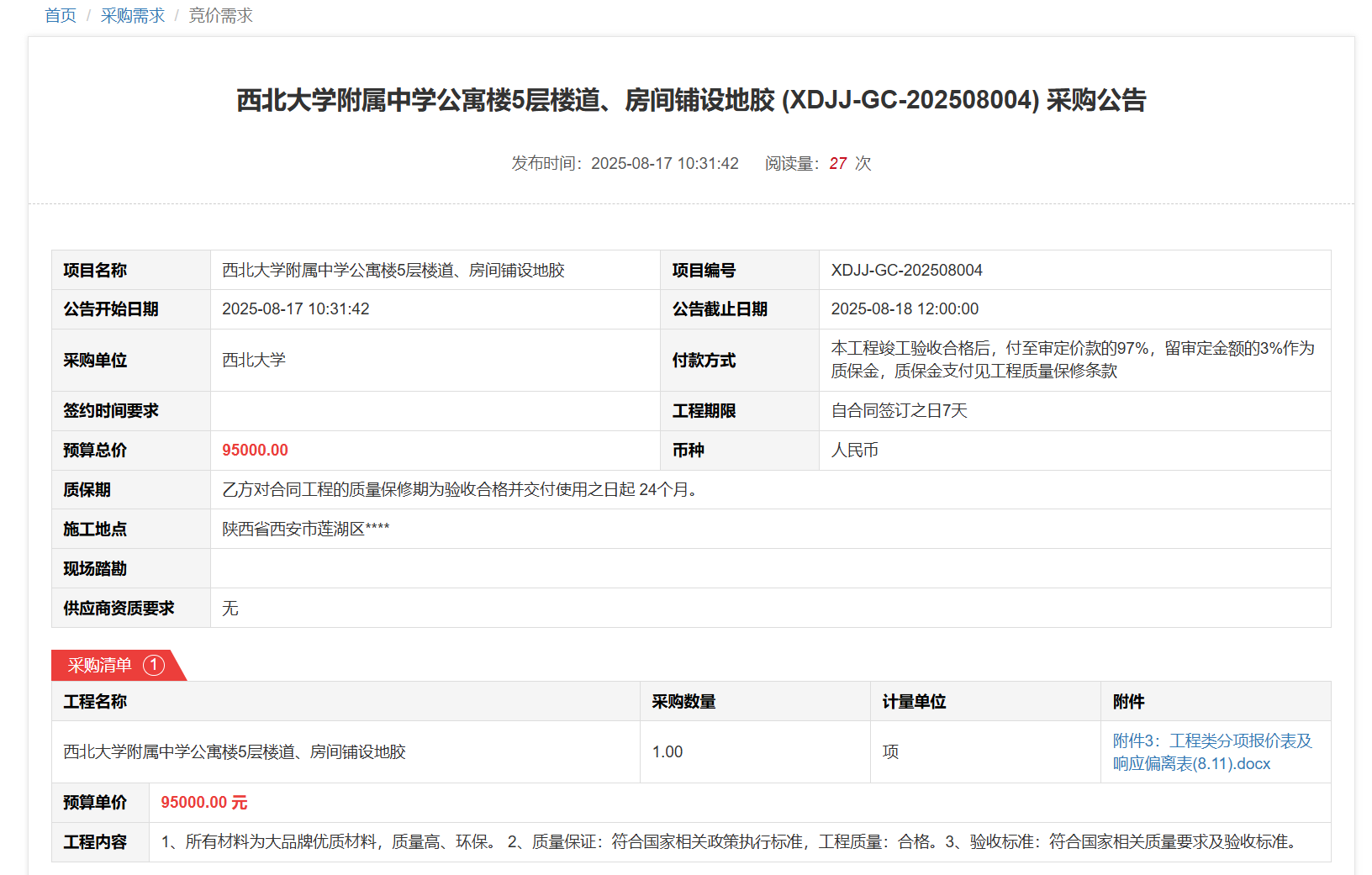Click the 采购清单 red tab
Viewport: 1372px width, 875px height.
[x=100, y=665]
